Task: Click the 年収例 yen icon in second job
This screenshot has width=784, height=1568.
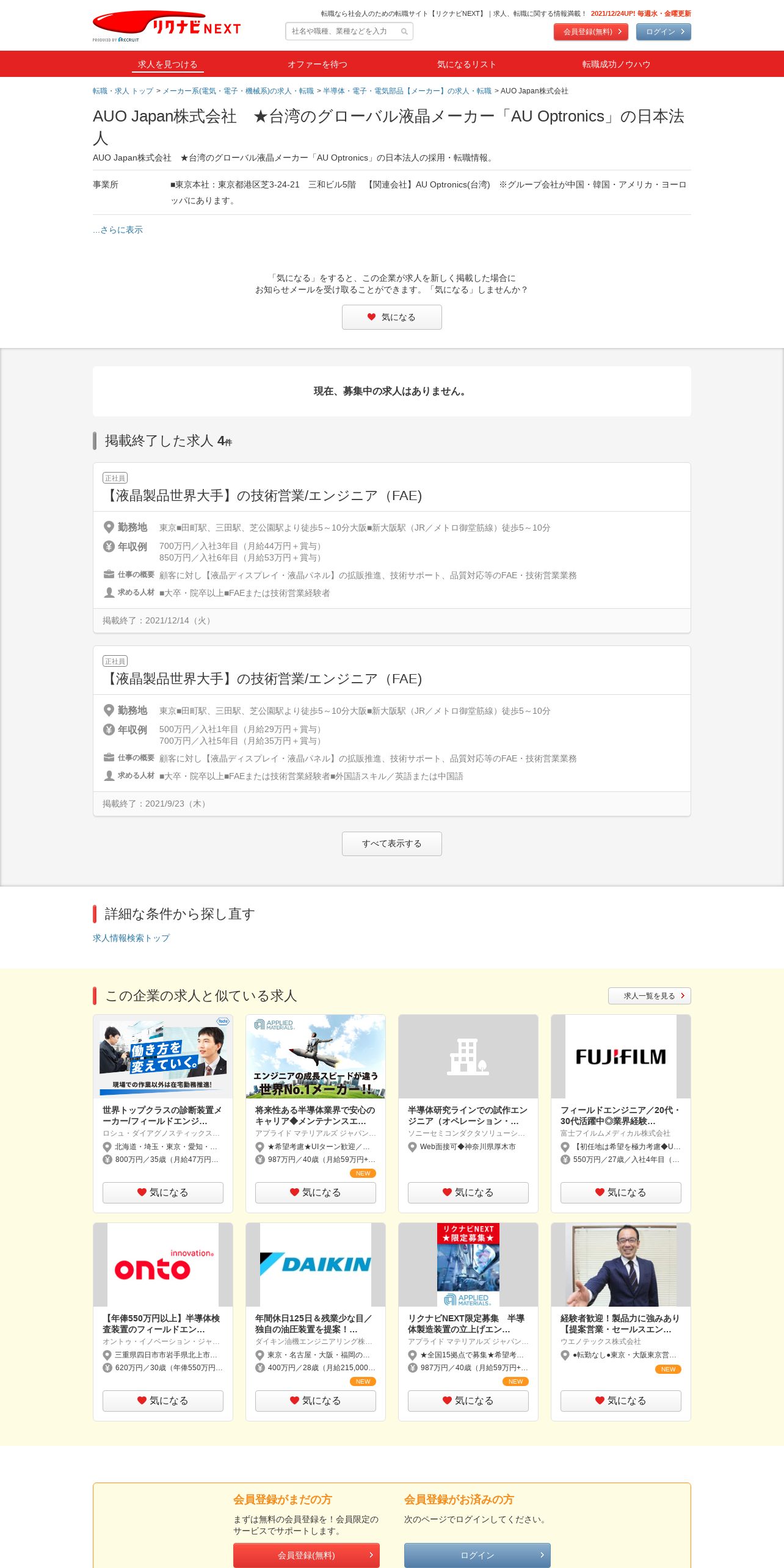Action: [109, 730]
